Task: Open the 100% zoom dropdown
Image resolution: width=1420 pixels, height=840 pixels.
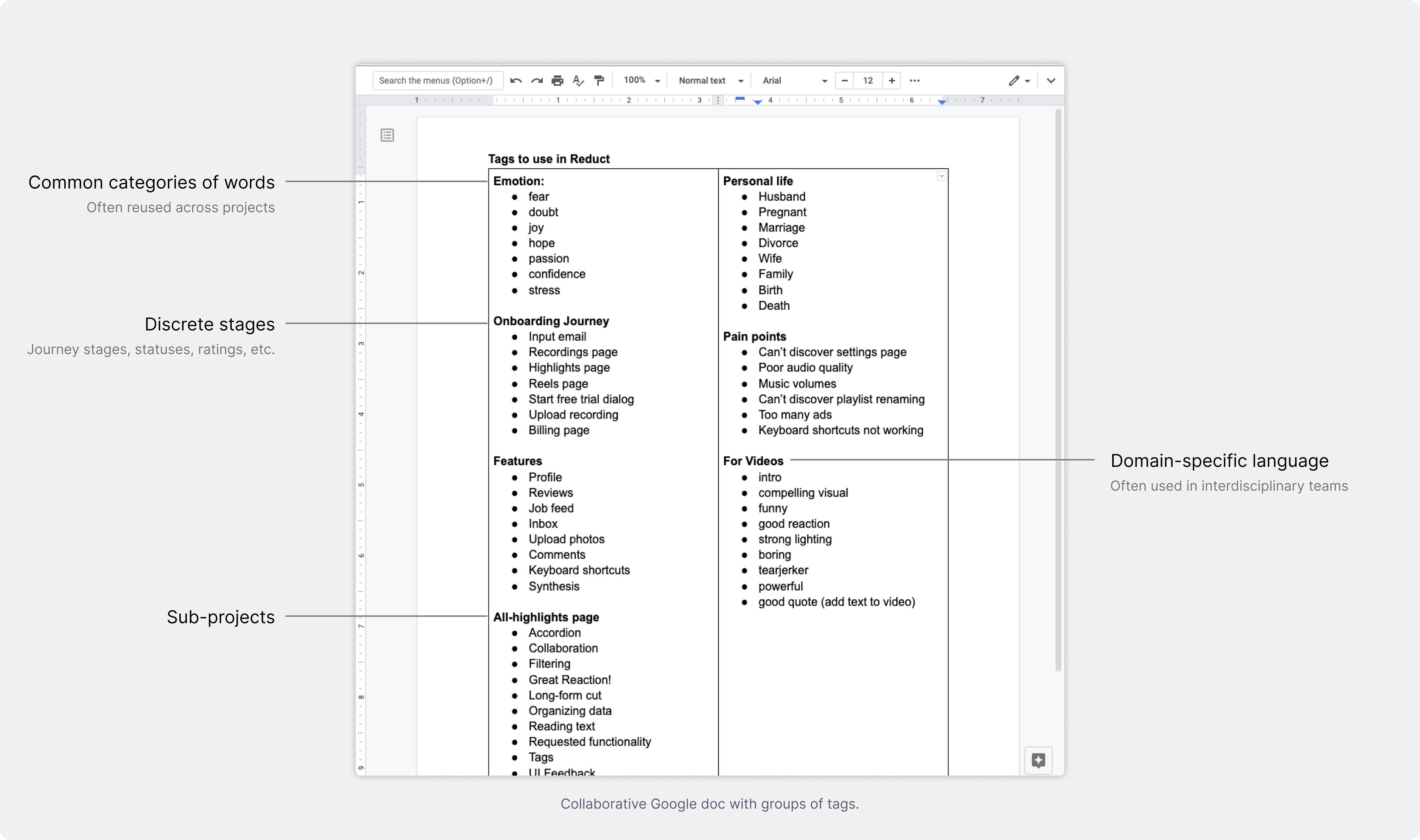Action: (642, 81)
